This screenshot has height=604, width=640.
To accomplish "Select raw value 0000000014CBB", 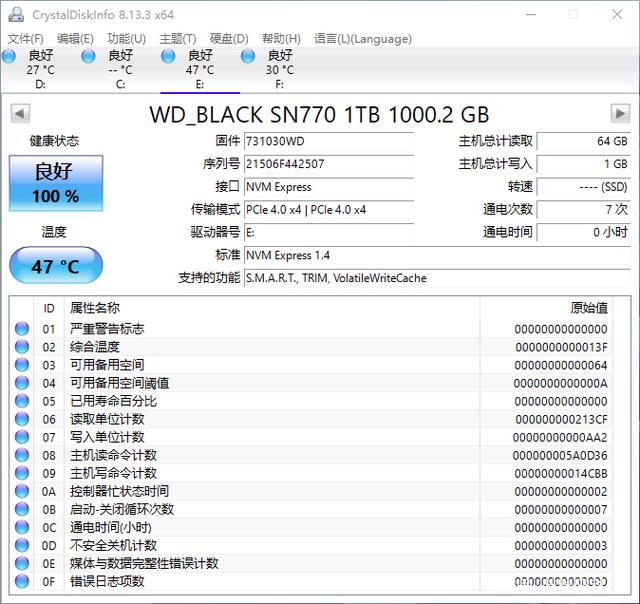I will click(561, 473).
